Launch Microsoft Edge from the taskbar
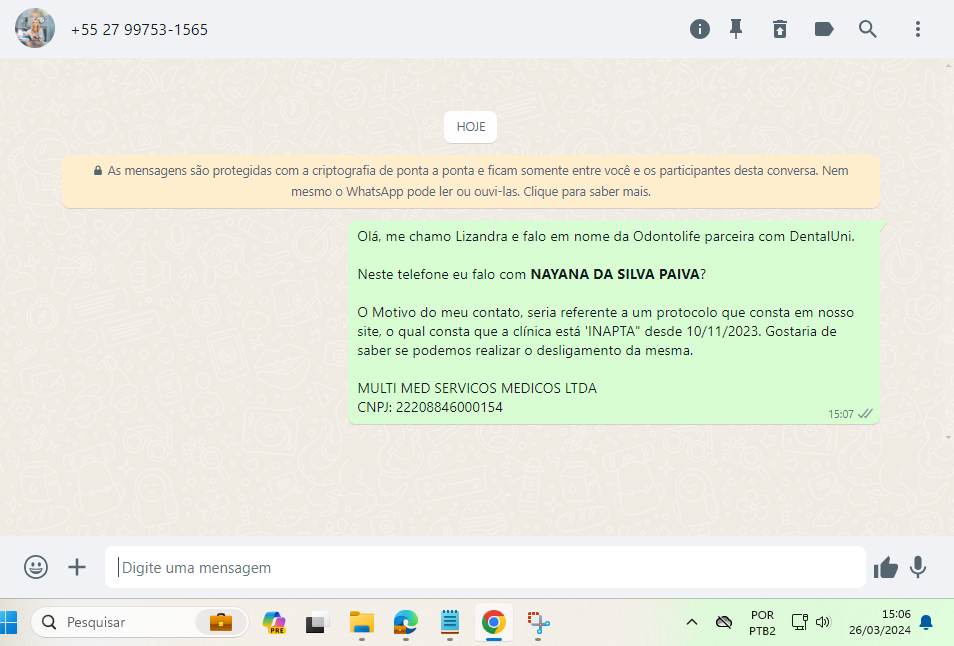 coord(405,622)
